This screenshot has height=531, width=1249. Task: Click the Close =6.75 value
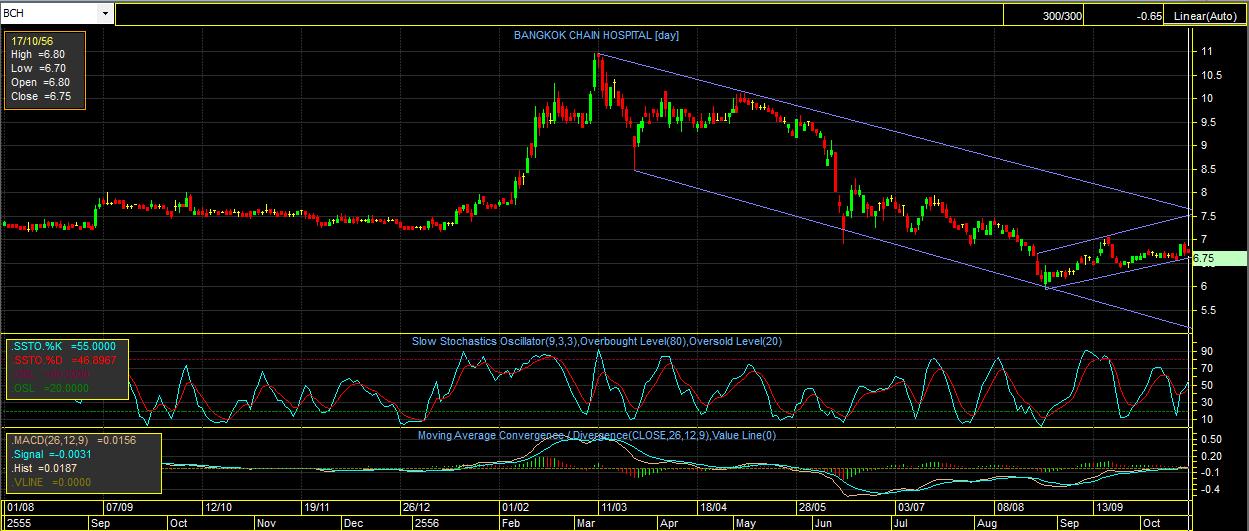coord(40,96)
